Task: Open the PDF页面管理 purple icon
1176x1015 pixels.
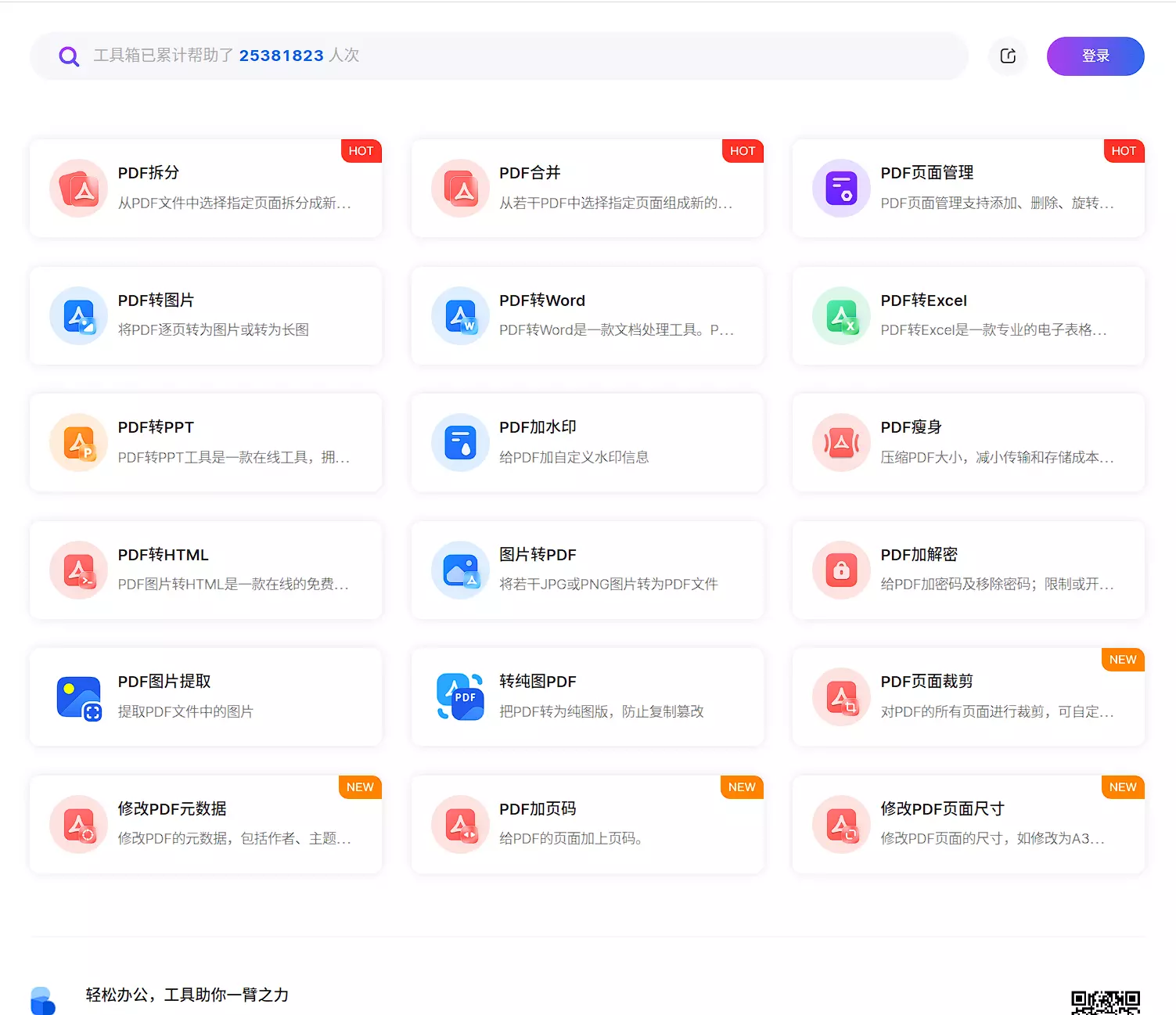Action: click(841, 189)
